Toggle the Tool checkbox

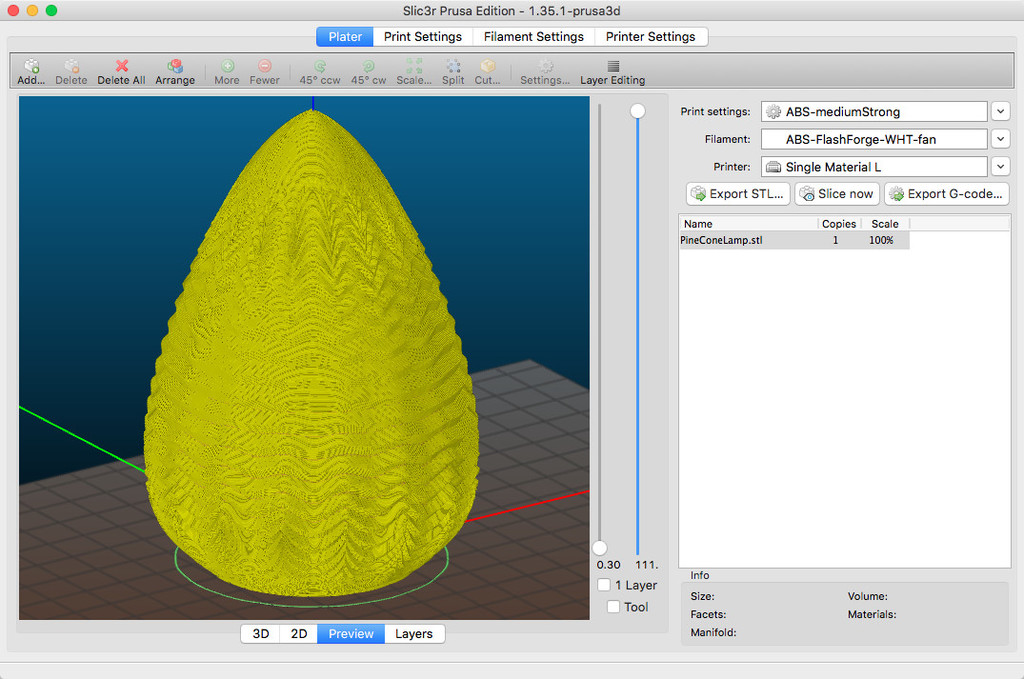(x=614, y=607)
